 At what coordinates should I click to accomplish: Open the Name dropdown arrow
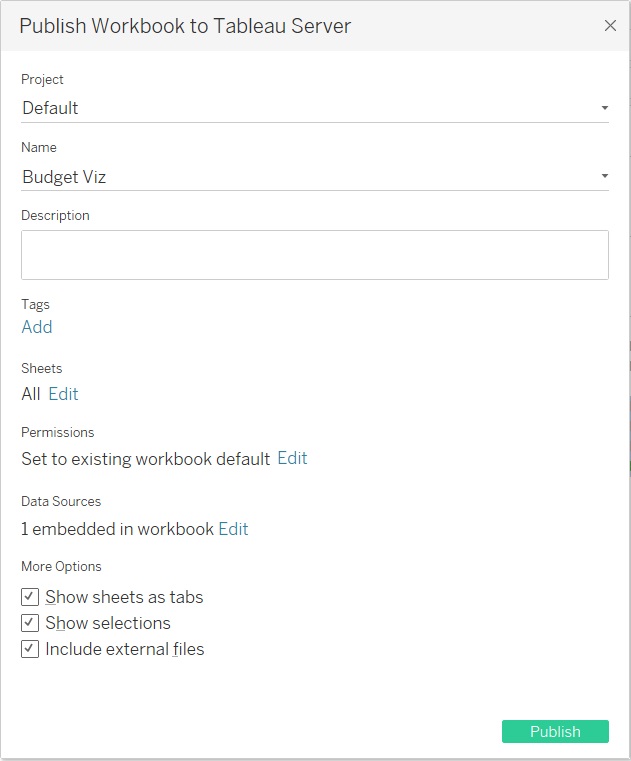pyautogui.click(x=605, y=177)
